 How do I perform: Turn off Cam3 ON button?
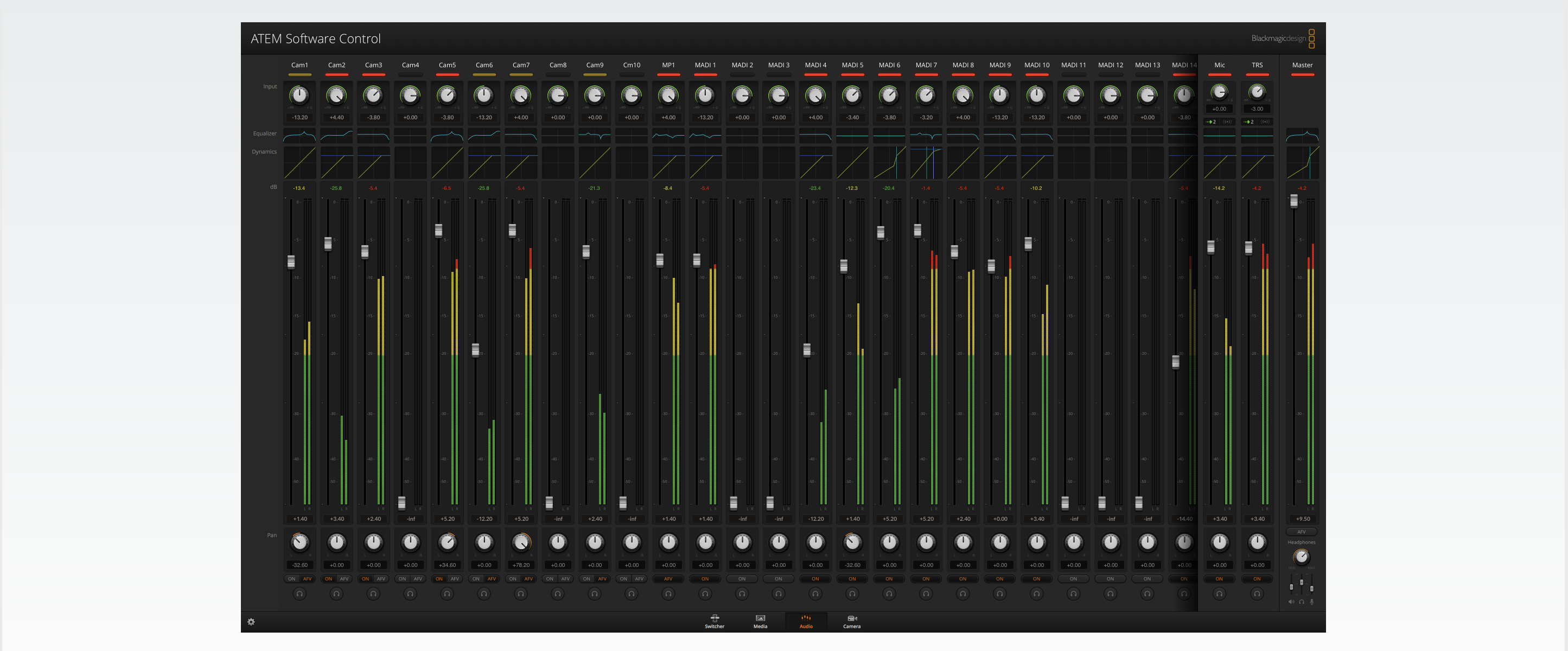tap(365, 579)
